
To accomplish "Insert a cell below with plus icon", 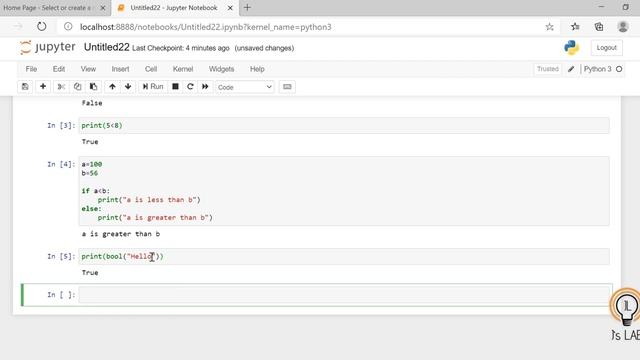I will [43, 87].
